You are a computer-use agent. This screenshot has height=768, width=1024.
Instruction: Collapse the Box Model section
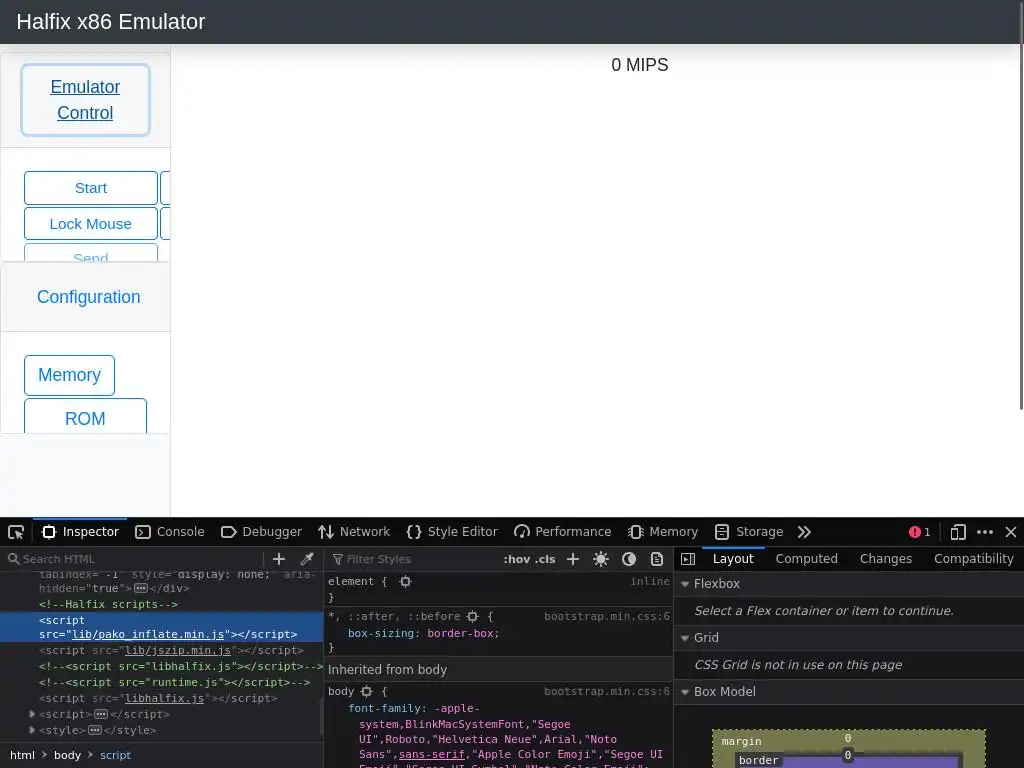(685, 692)
